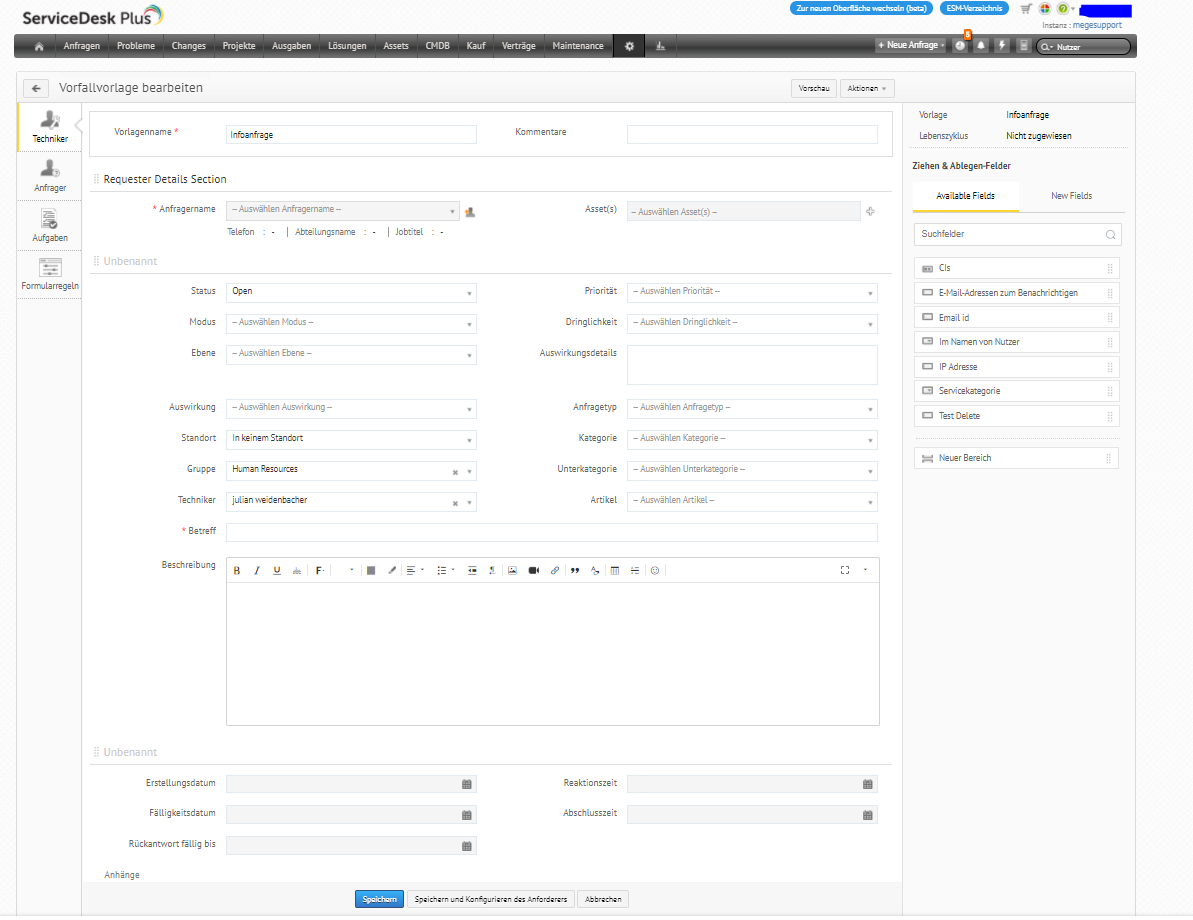Click the add asset plus icon
1193x920 pixels.
[870, 212]
